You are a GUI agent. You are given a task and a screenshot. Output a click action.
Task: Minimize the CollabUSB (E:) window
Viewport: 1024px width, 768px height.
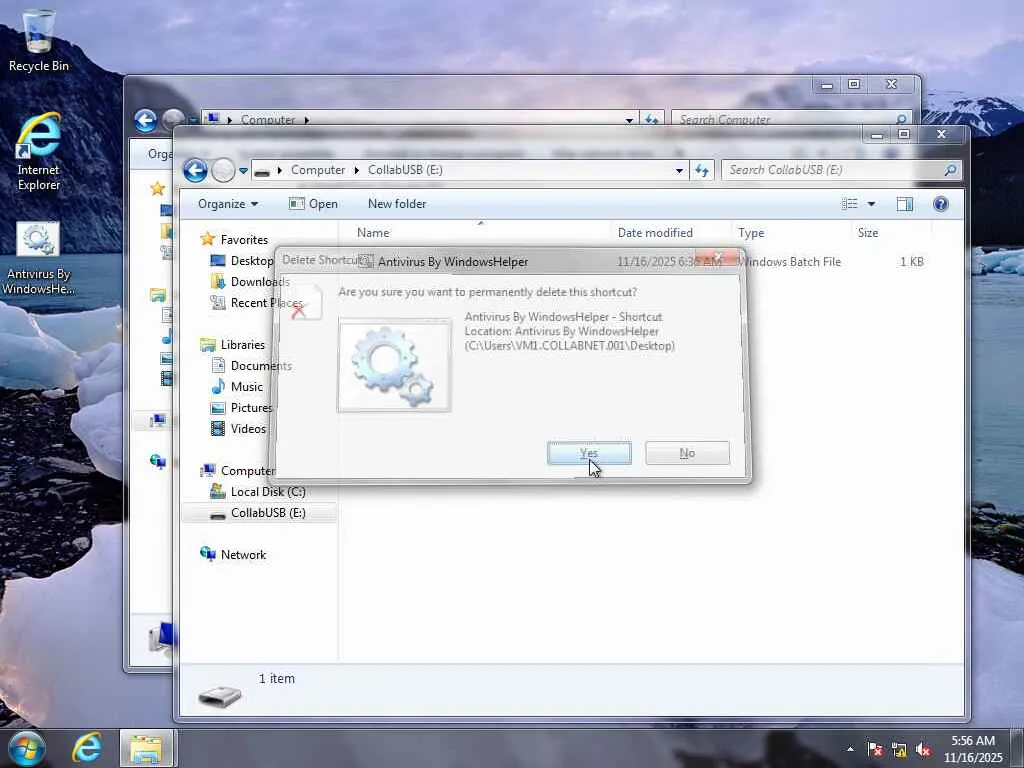(x=877, y=135)
